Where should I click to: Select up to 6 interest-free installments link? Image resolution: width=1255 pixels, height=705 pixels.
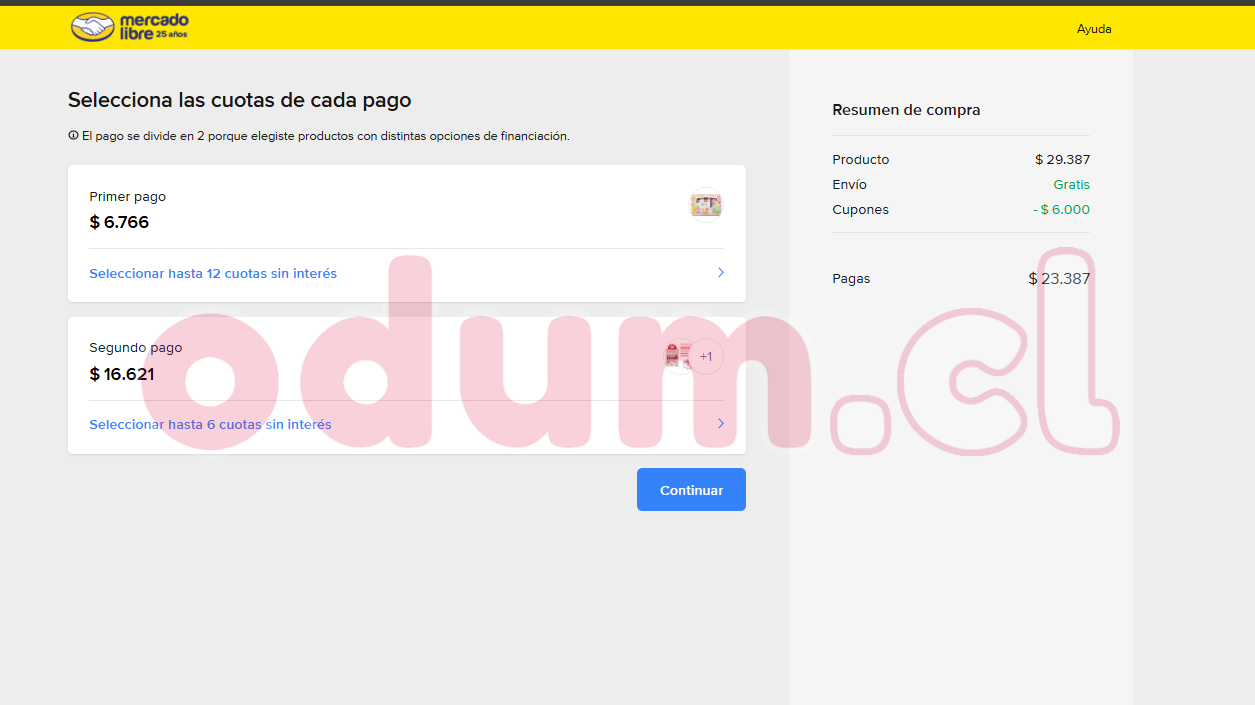tap(210, 424)
